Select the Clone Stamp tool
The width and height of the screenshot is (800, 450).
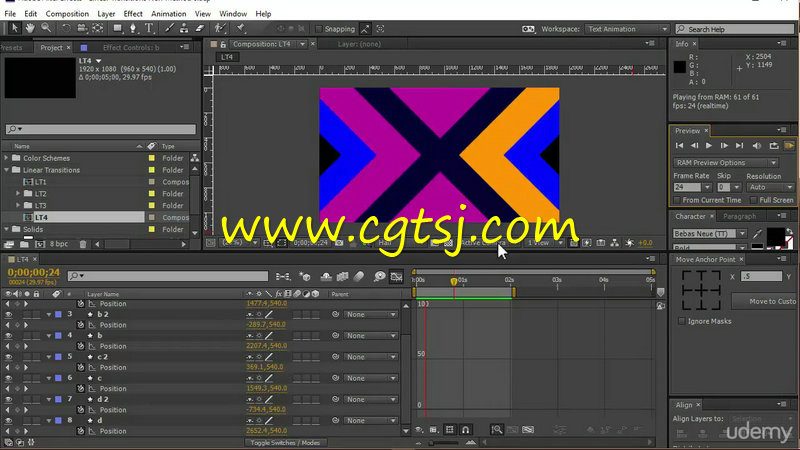[184, 28]
